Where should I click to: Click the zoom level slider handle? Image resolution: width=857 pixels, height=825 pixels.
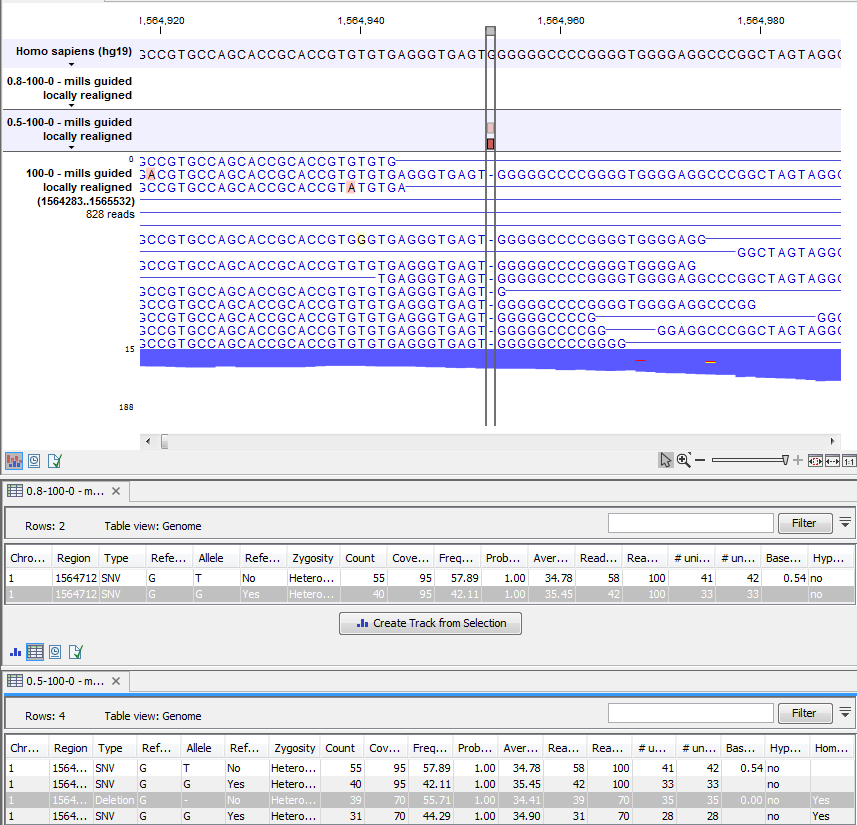point(785,460)
